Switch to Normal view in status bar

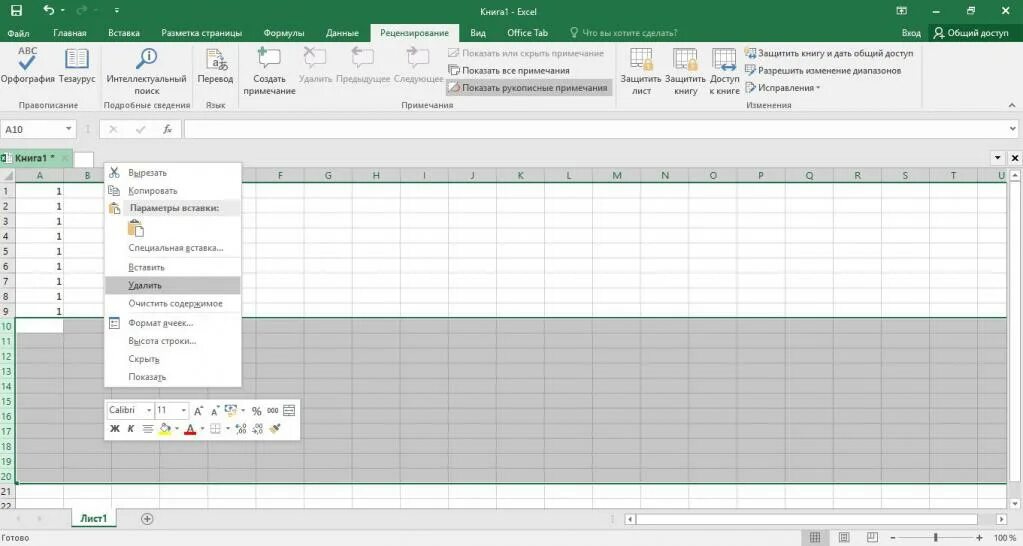tap(815, 538)
